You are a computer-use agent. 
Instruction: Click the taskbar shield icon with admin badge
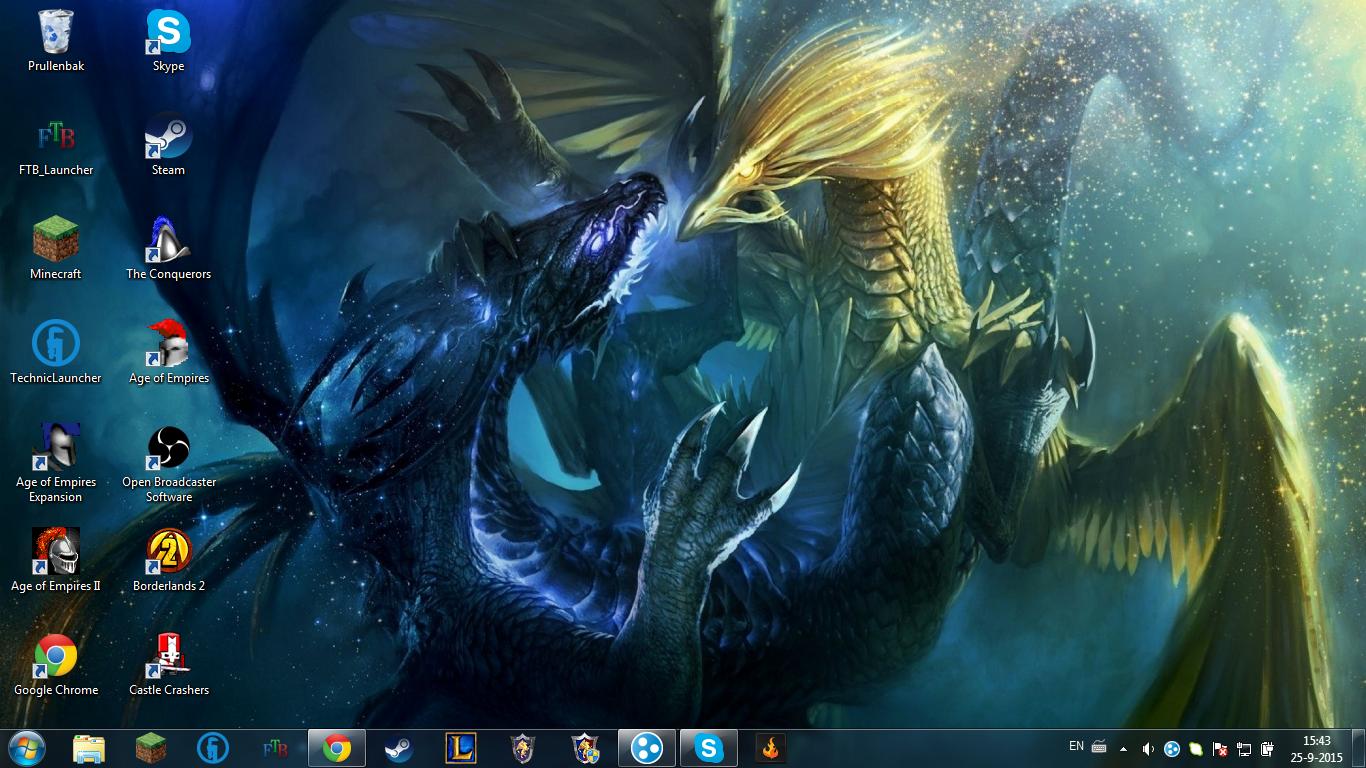click(585, 748)
